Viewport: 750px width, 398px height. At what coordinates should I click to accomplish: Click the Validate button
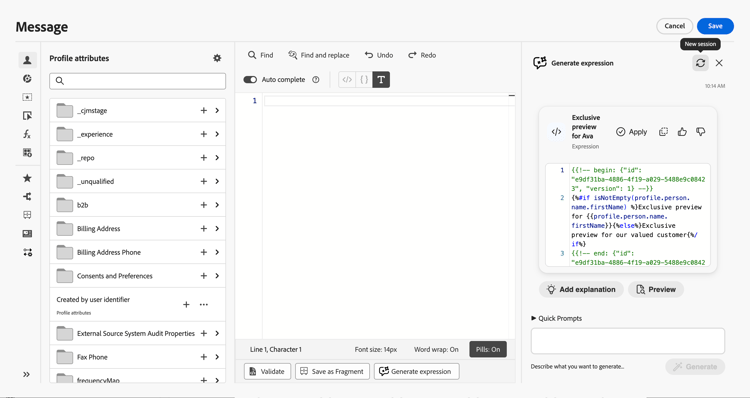pyautogui.click(x=267, y=371)
